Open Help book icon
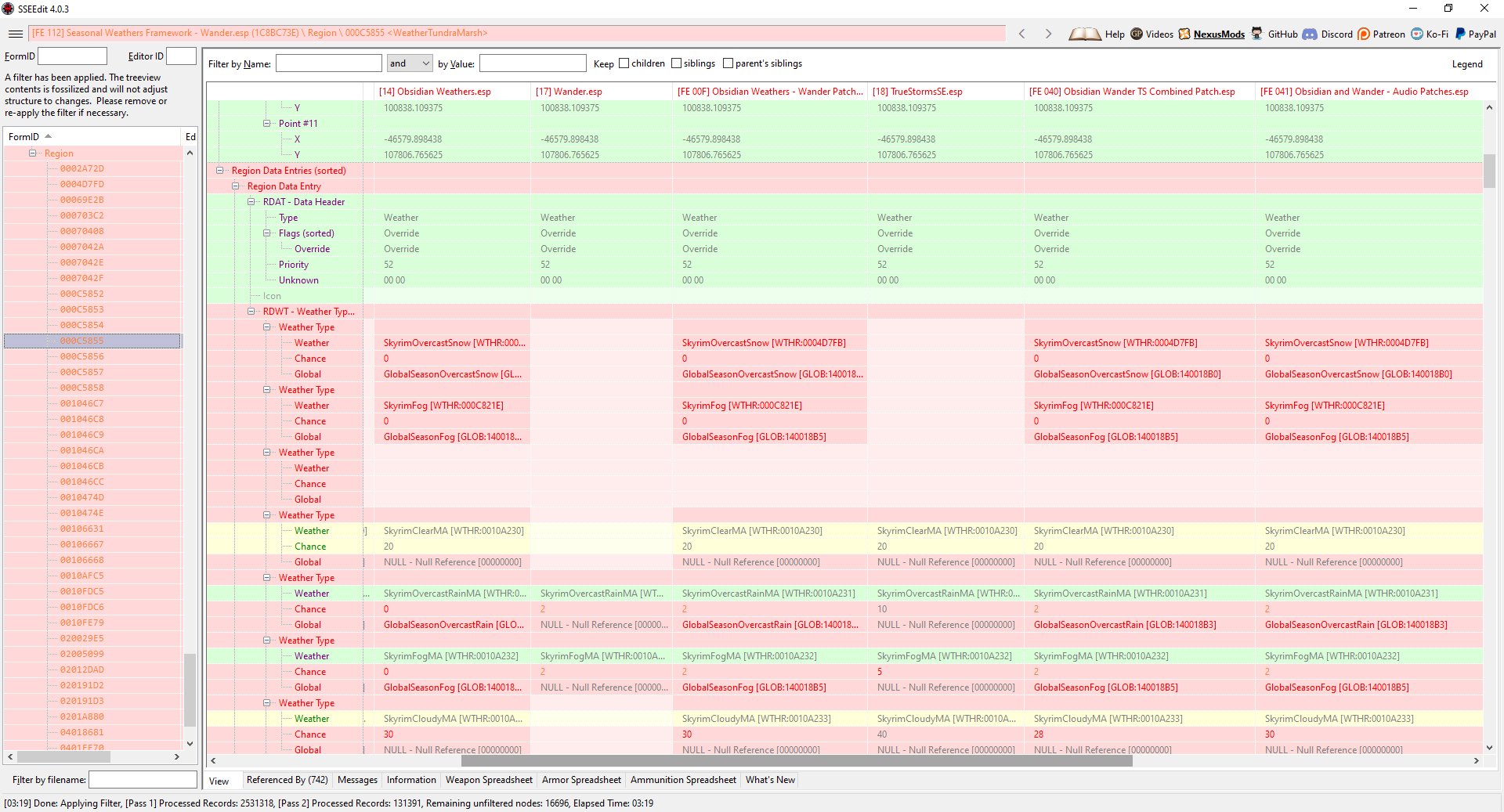 [x=1085, y=34]
